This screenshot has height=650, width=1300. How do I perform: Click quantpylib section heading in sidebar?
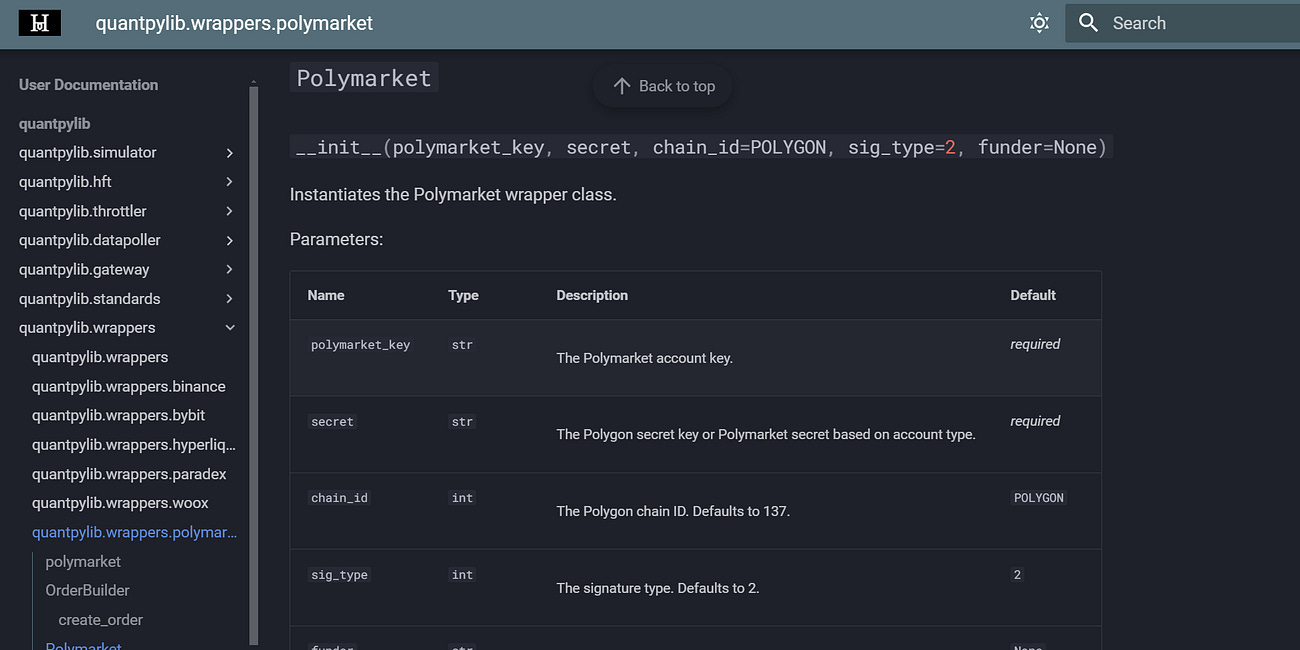55,124
